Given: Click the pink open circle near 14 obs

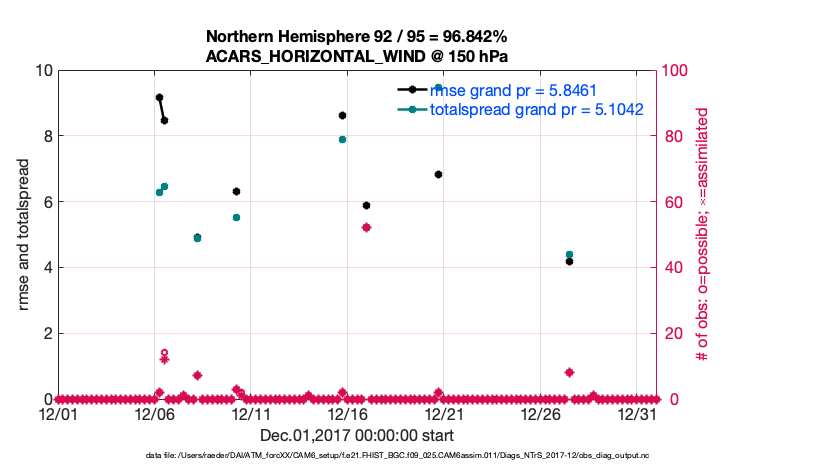Looking at the screenshot, I should pyautogui.click(x=164, y=353).
